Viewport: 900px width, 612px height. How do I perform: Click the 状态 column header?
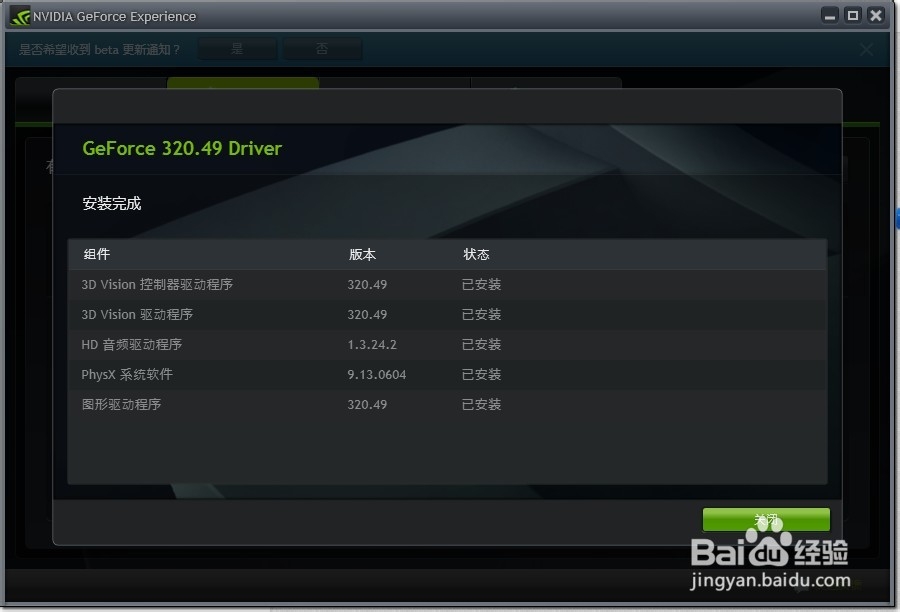point(476,254)
